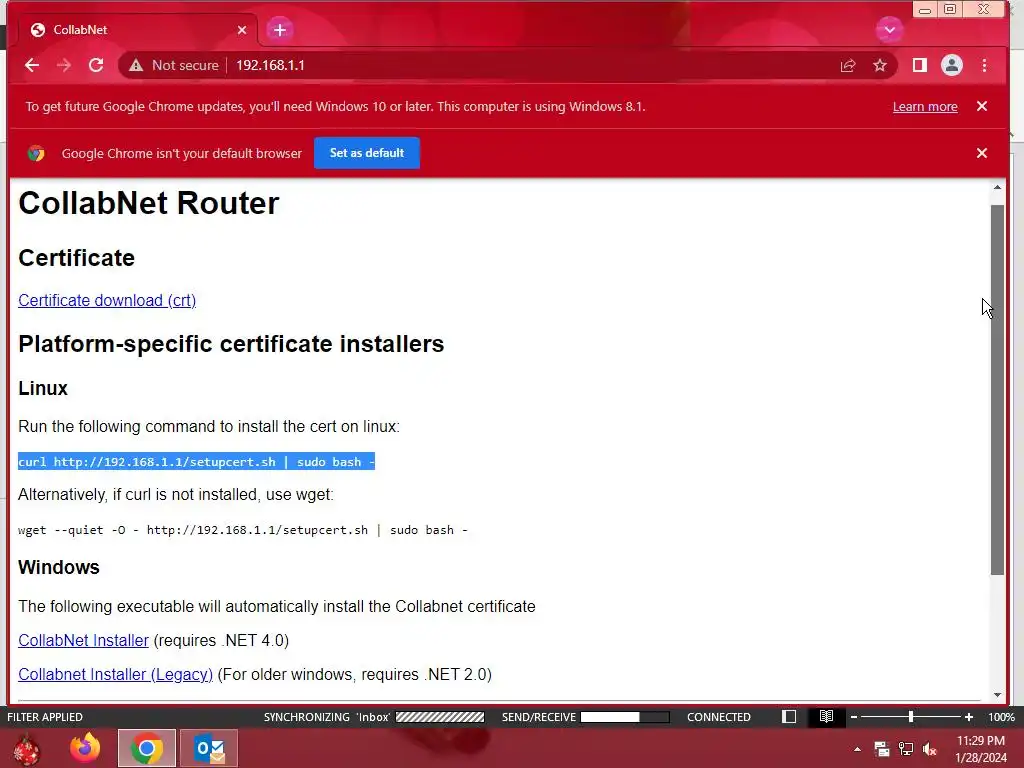The height and width of the screenshot is (768, 1024).
Task: Click the Linux heading text
Action: click(43, 389)
